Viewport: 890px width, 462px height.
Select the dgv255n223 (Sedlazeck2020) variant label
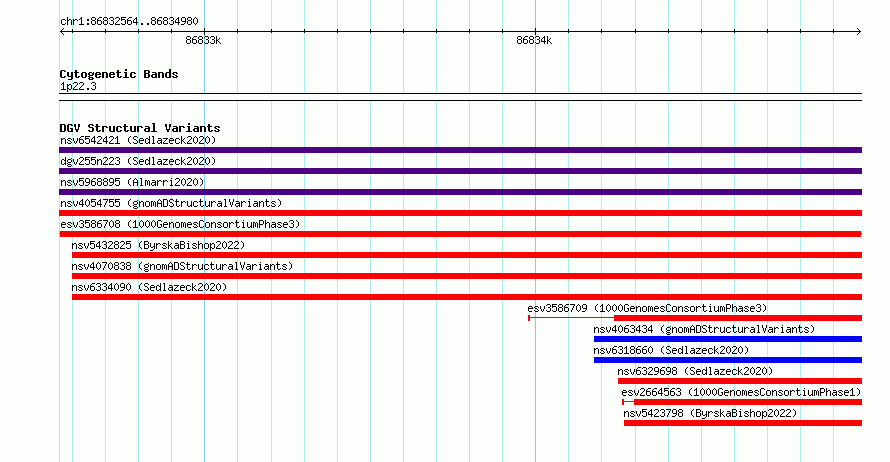click(x=138, y=161)
